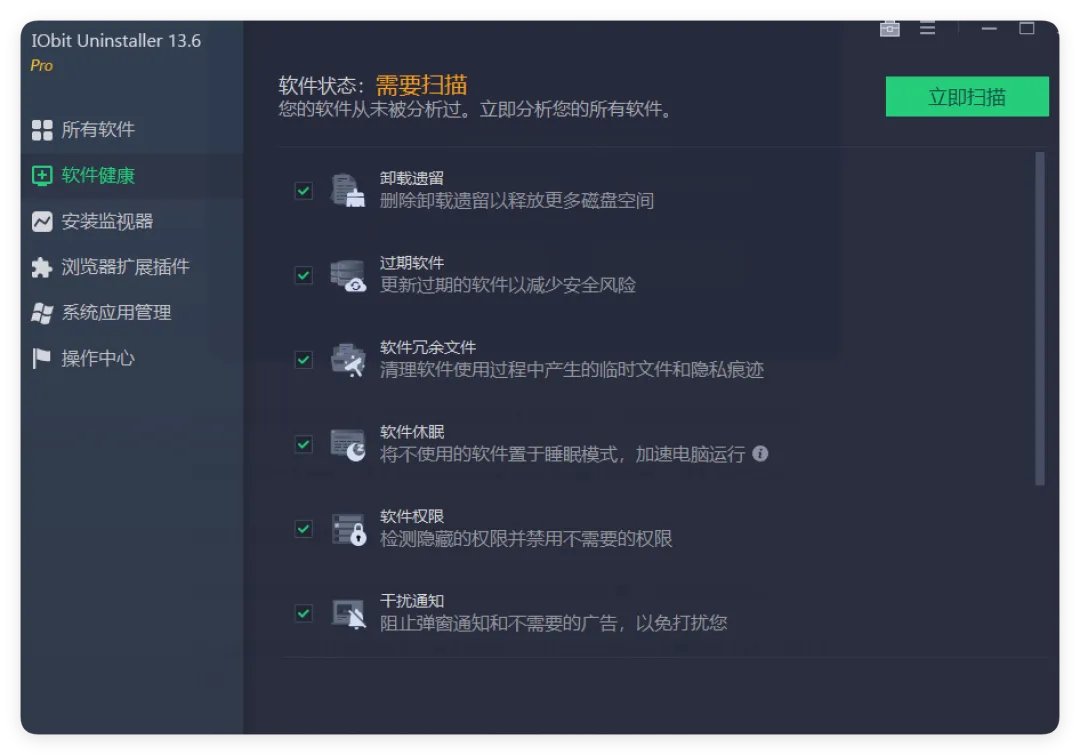This screenshot has width=1080, height=755.
Task: Click description 检测隐藏的权限并禁用不需要的权限
Action: point(526,539)
